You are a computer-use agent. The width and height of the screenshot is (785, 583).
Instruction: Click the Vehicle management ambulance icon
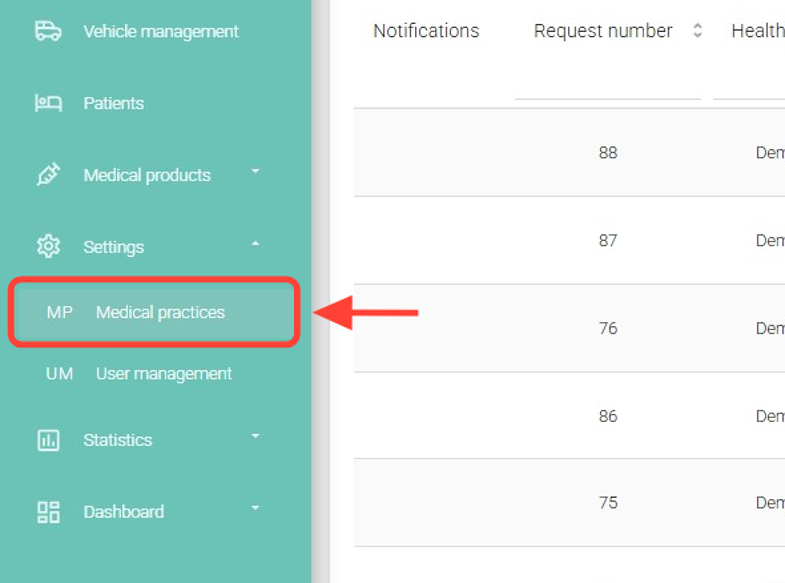pyautogui.click(x=48, y=31)
